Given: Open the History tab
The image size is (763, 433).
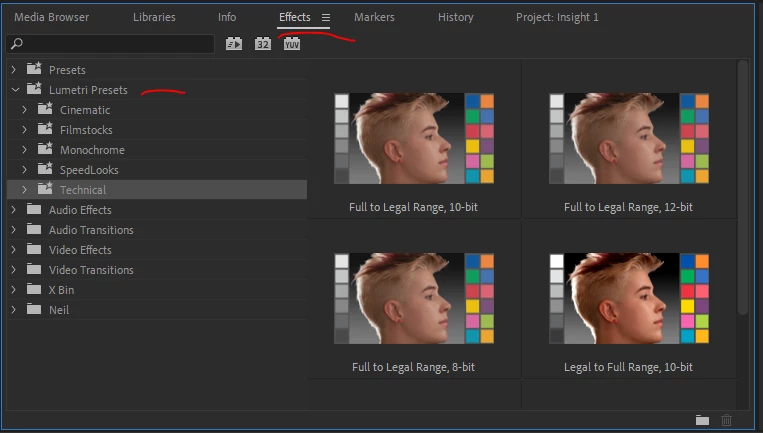Looking at the screenshot, I should click(x=455, y=18).
